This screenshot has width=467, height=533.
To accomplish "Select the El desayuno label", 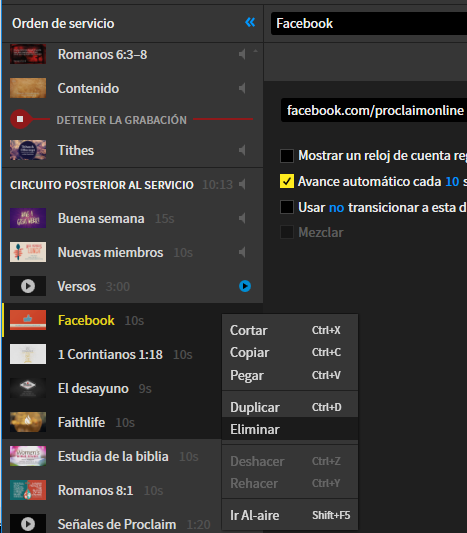I will pyautogui.click(x=93, y=389).
